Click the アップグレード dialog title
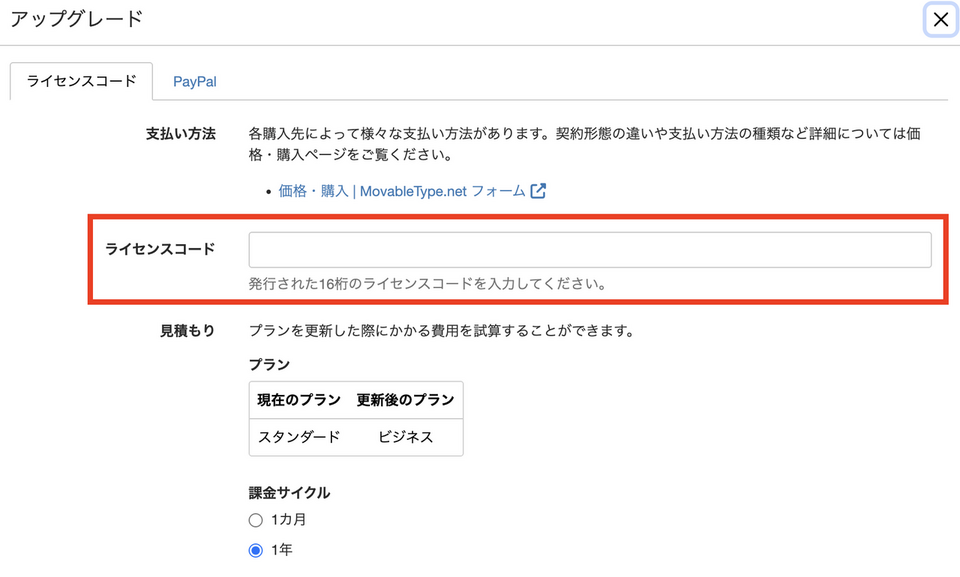The width and height of the screenshot is (960, 577). coord(76,19)
